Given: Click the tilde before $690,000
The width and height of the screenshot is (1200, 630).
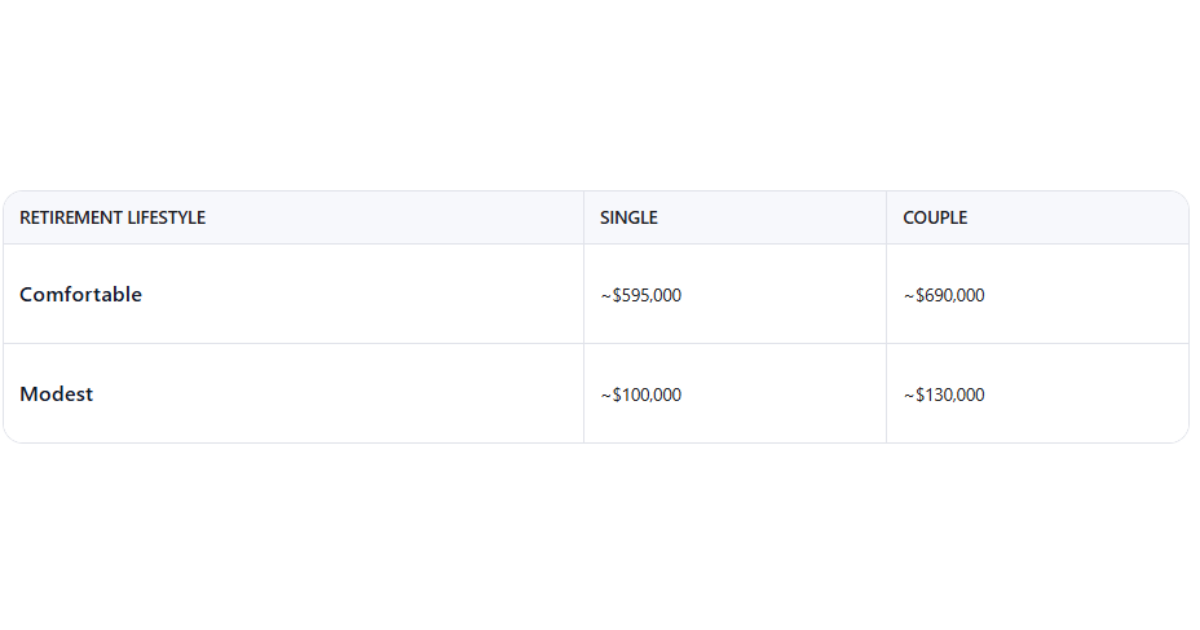Looking at the screenshot, I should click(909, 296).
